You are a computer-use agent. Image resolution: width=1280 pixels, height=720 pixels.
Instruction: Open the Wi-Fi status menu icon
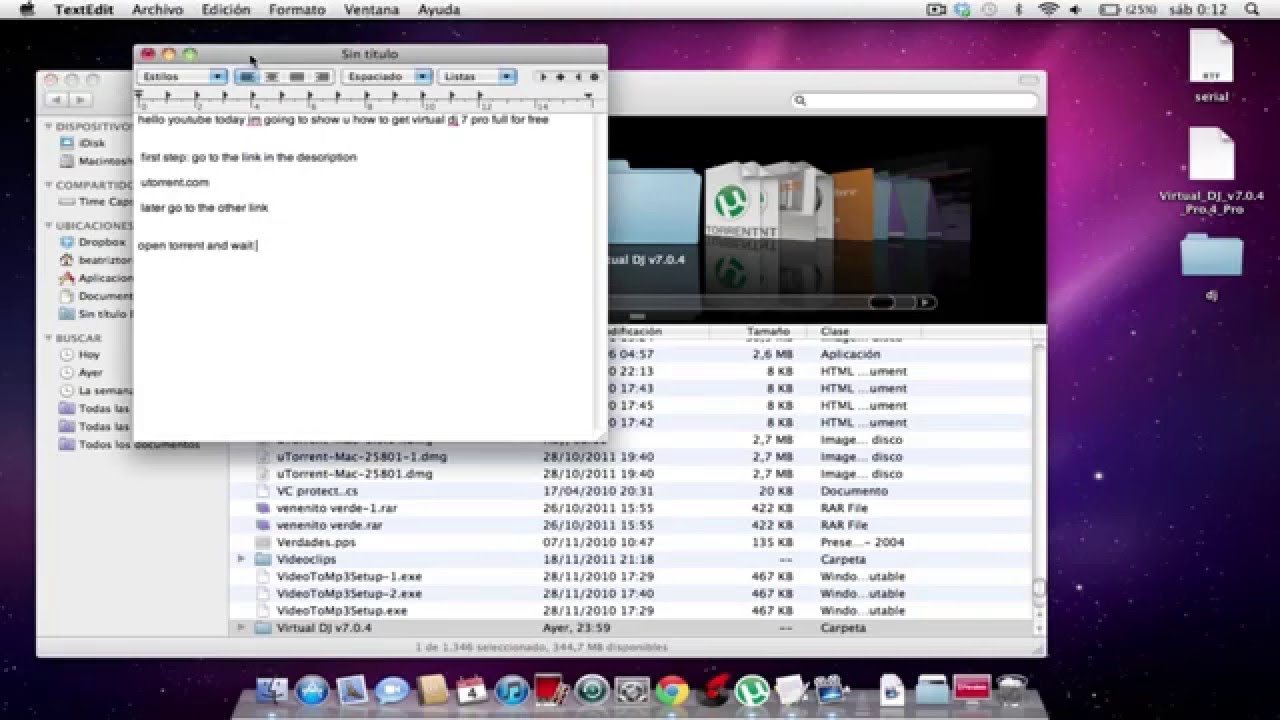(x=1049, y=9)
